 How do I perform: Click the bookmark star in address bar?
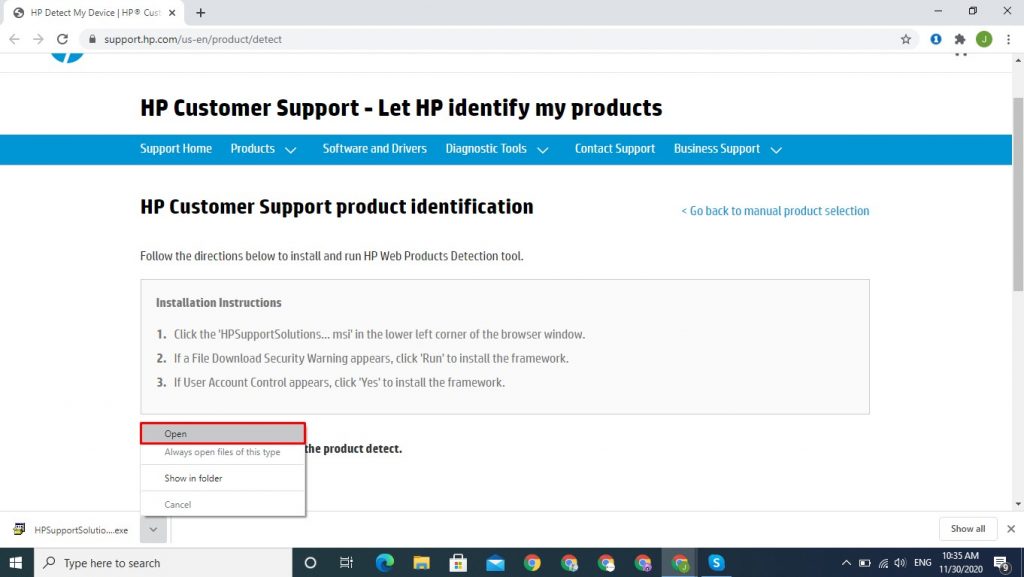[906, 39]
